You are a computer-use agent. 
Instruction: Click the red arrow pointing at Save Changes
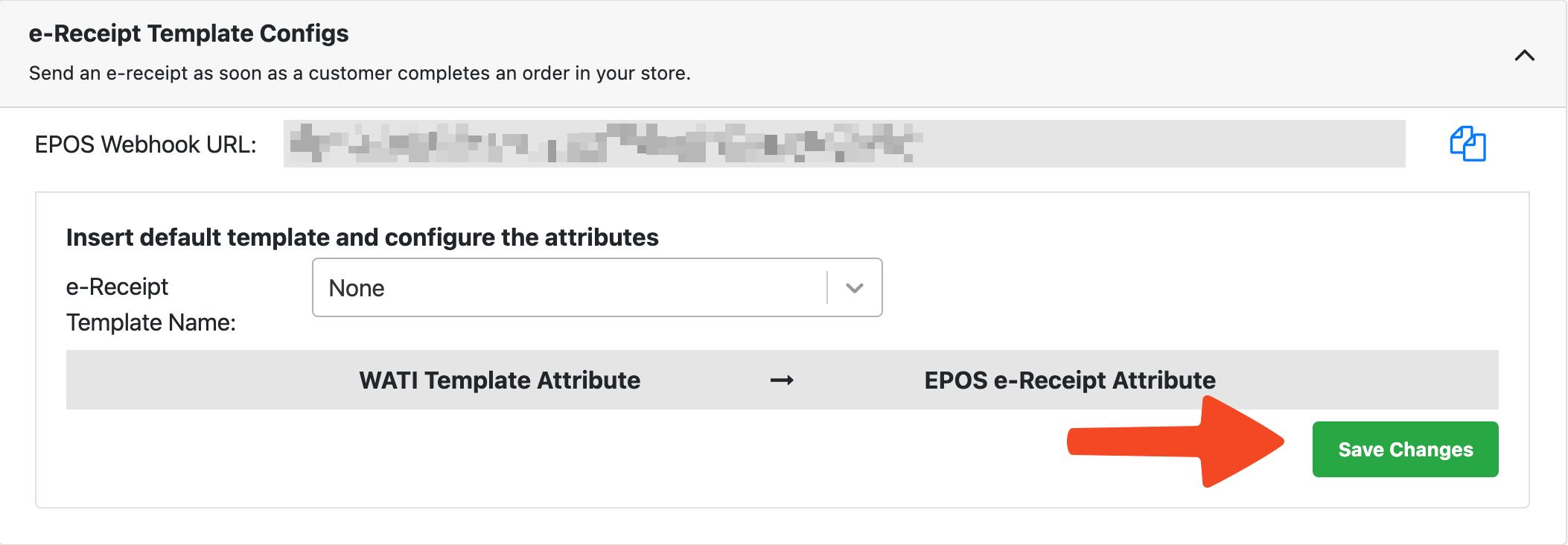coord(1176,442)
